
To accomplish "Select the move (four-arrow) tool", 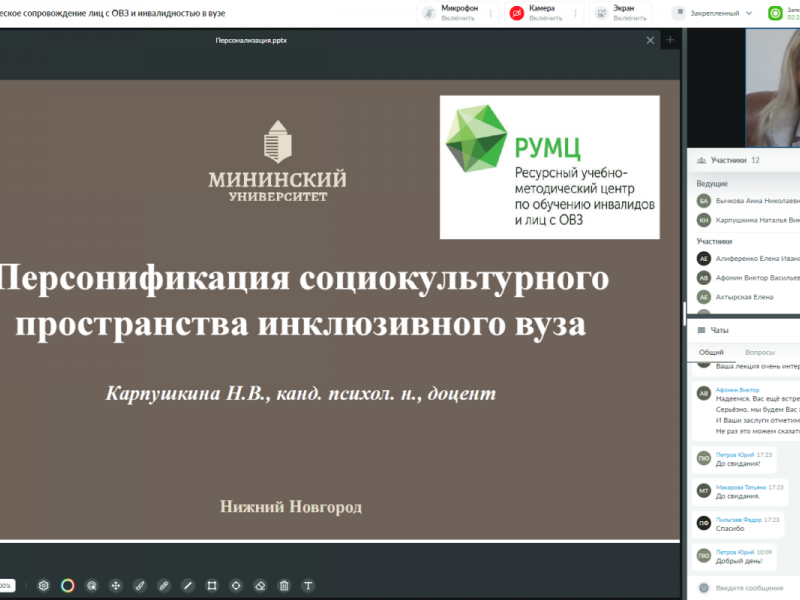I will pos(115,585).
